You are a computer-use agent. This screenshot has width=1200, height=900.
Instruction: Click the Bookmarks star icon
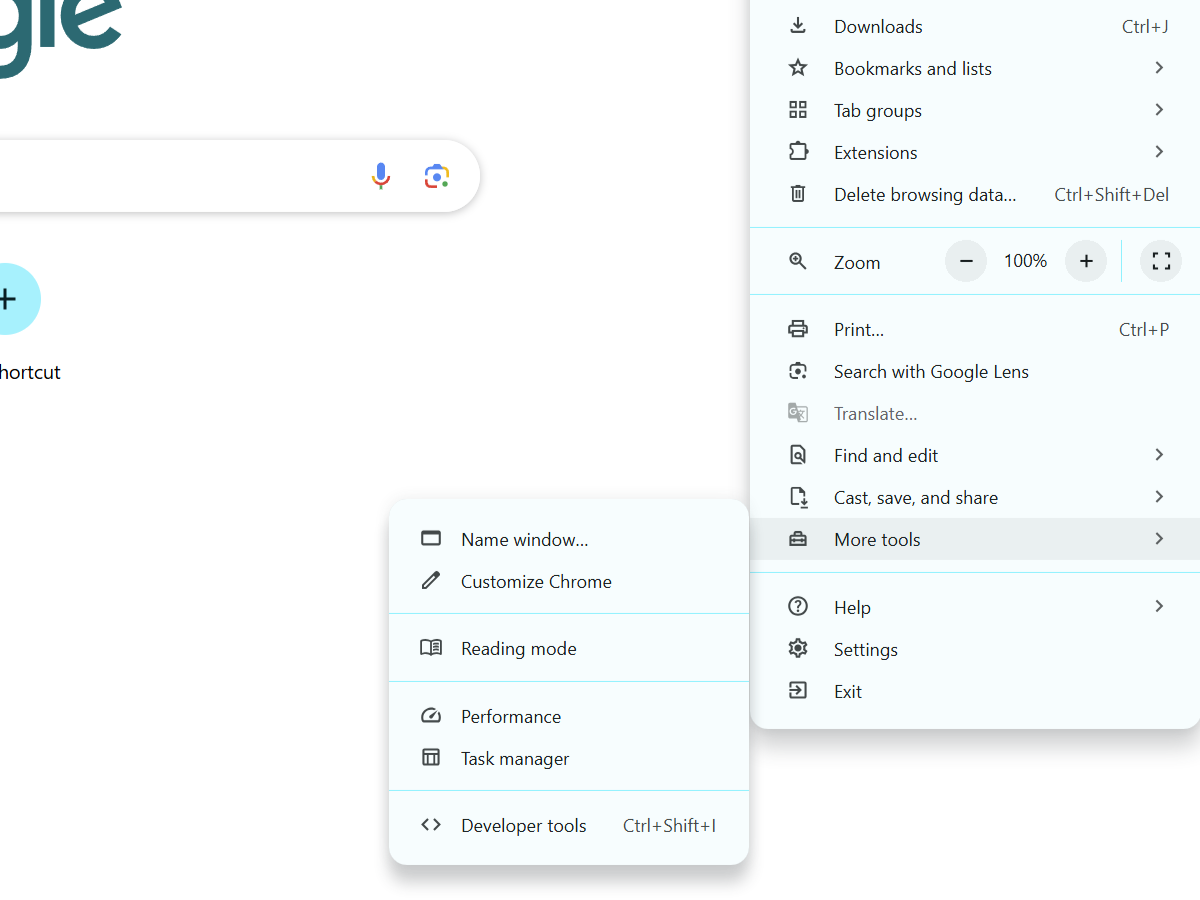pos(798,68)
